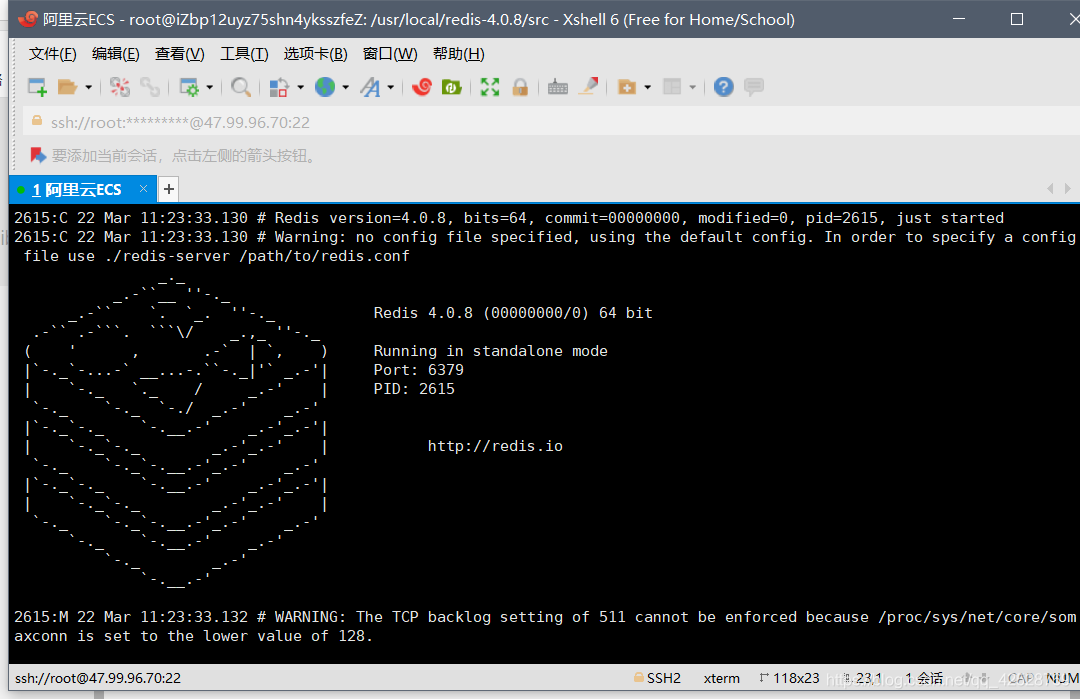
Task: Expand the color scheme dropdown arrow
Action: click(x=300, y=87)
